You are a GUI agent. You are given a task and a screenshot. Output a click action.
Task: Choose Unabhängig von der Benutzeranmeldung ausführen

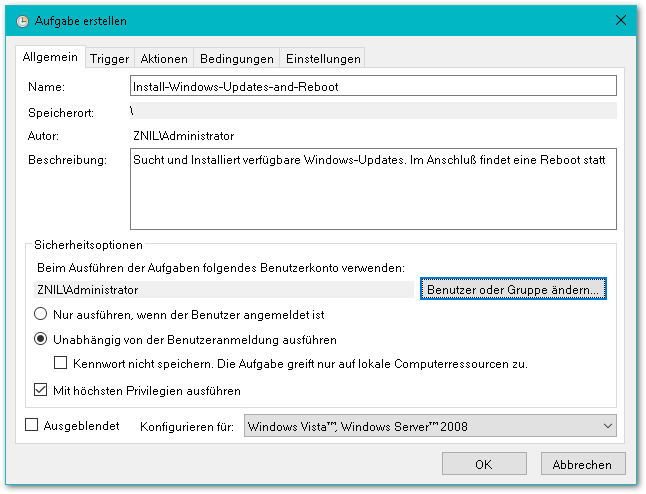(42, 339)
